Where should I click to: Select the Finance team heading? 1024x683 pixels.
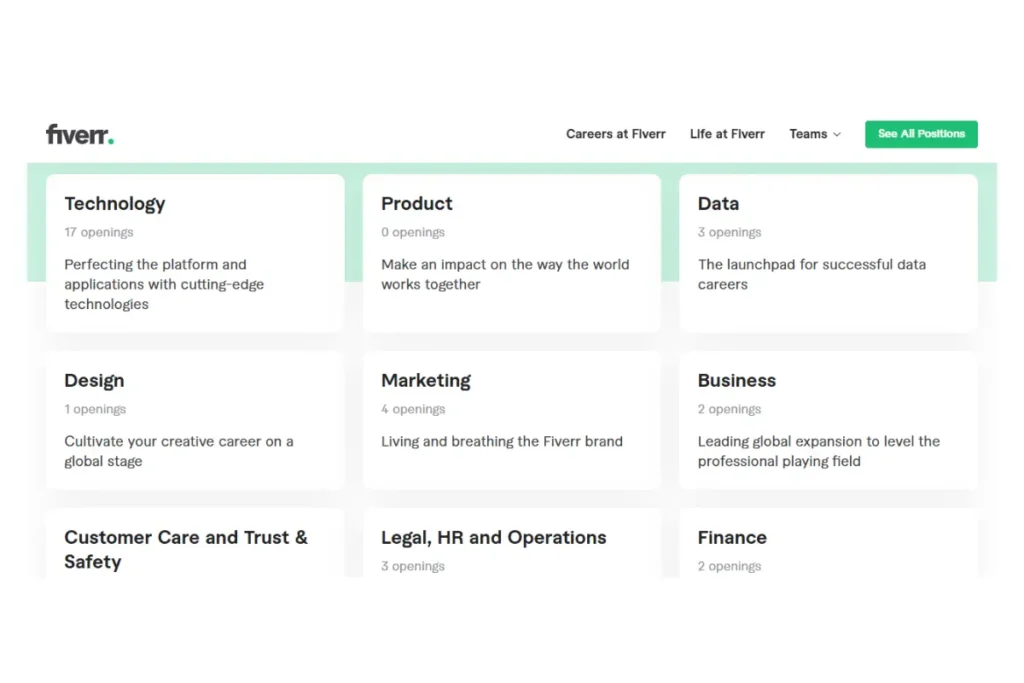pos(732,538)
